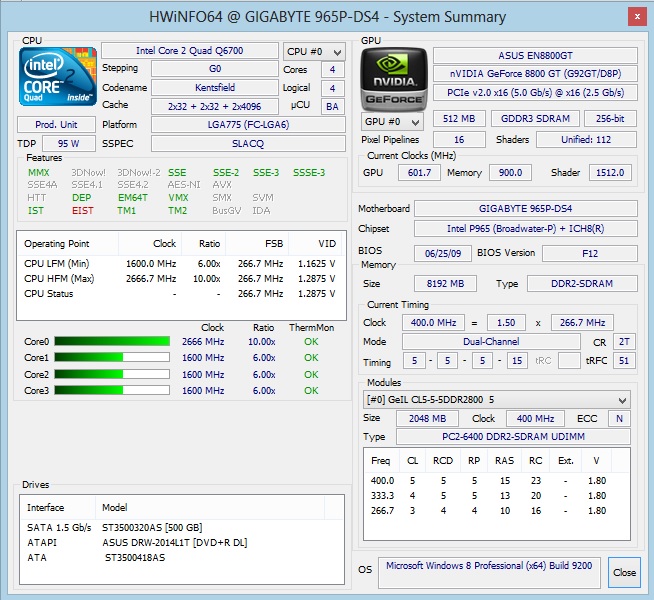Click the GPU clock 601.7 value
The width and height of the screenshot is (654, 600).
[x=419, y=173]
